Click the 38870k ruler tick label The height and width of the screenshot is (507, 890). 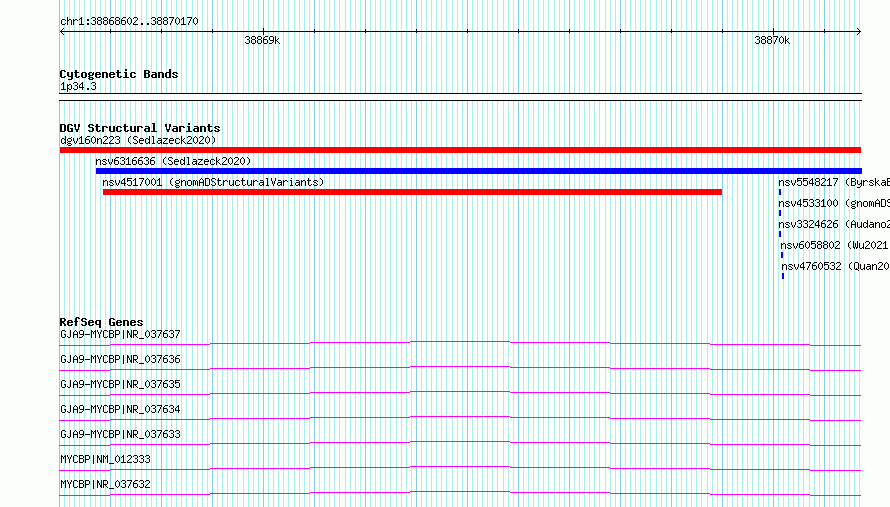click(772, 40)
